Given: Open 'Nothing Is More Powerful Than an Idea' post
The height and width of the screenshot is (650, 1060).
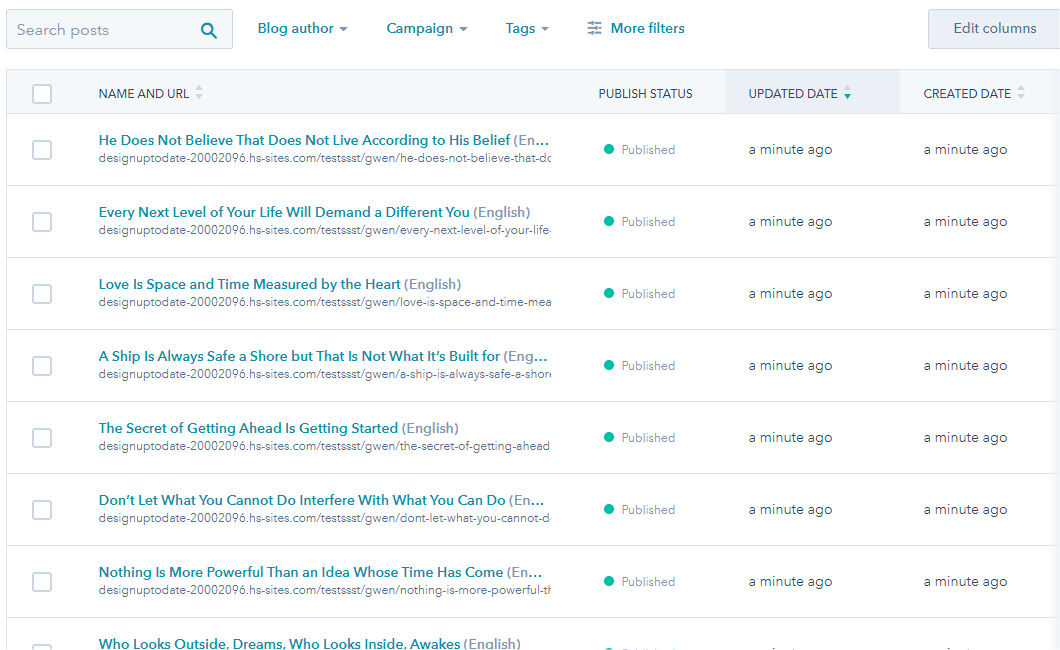Looking at the screenshot, I should (x=300, y=572).
